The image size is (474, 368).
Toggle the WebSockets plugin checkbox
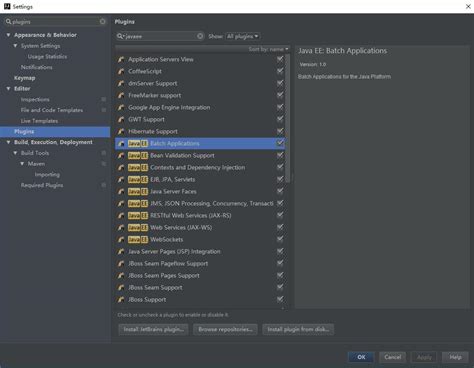(280, 239)
